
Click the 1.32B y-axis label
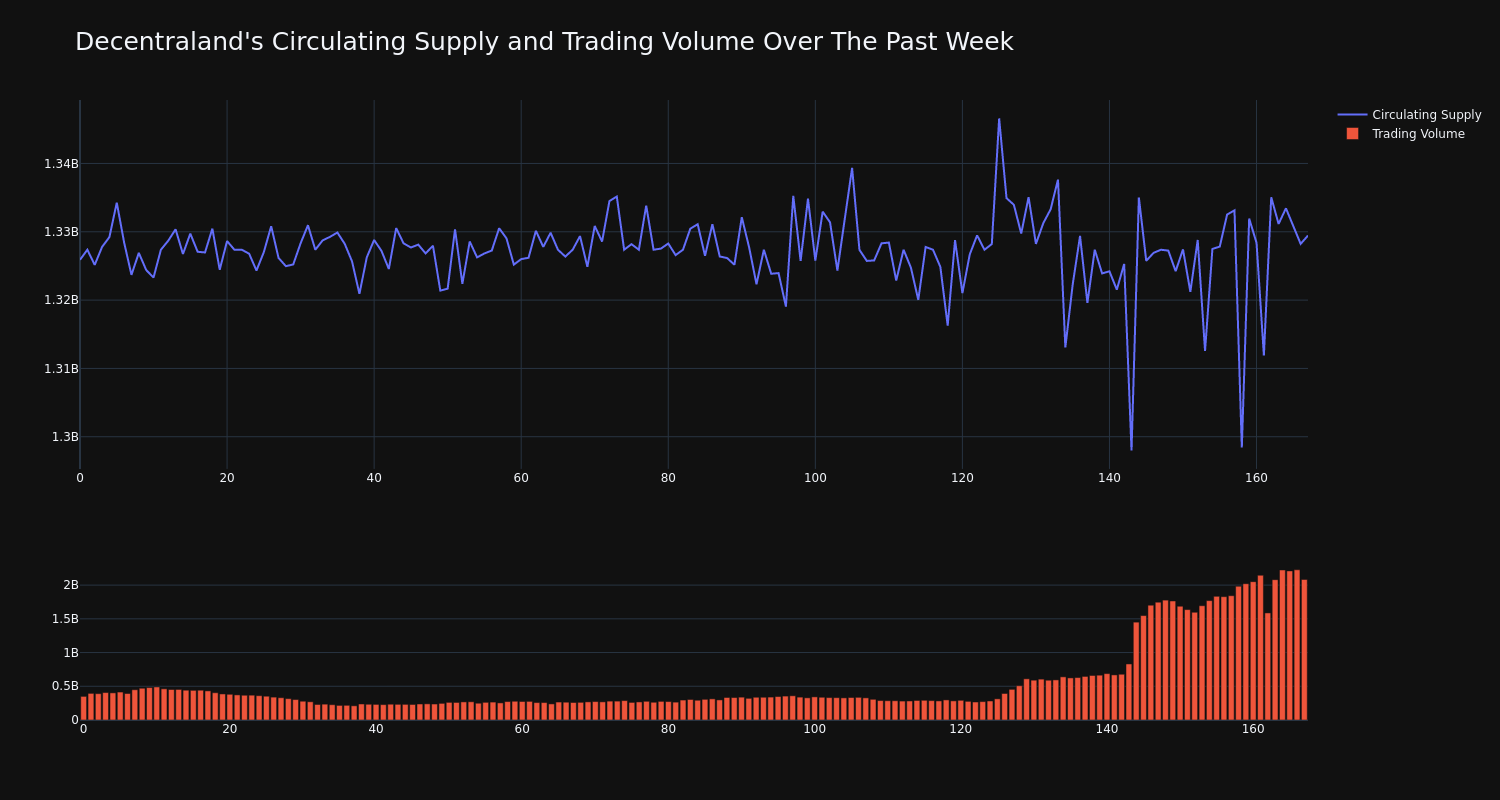[61, 300]
